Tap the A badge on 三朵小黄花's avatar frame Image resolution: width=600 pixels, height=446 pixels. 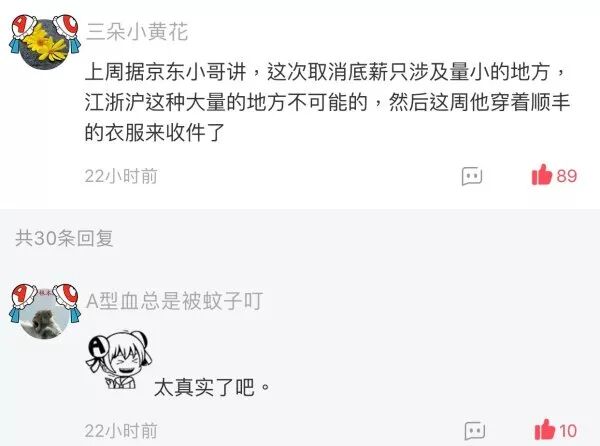click(23, 28)
